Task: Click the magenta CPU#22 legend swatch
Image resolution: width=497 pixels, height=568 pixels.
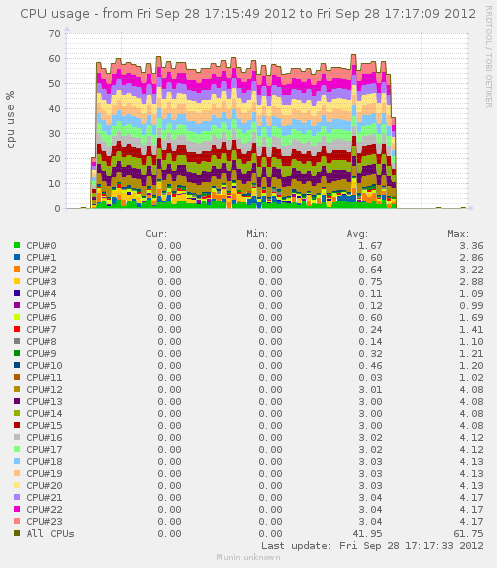Action: point(17,509)
